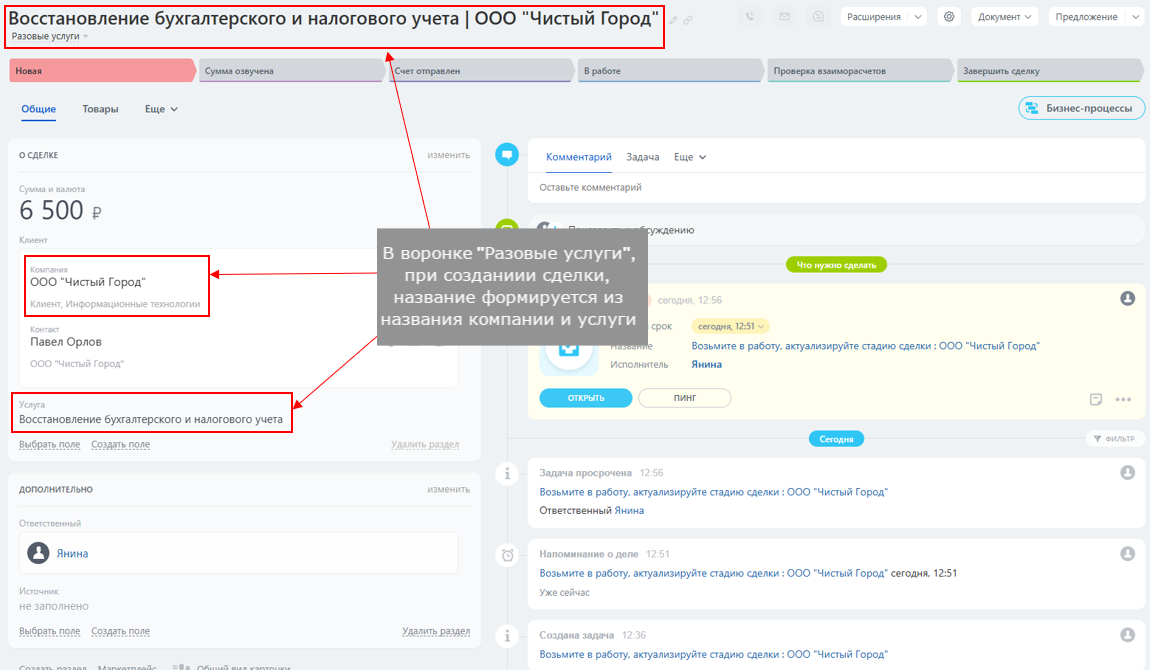Click the 'Услуга' field value text

[x=150, y=419]
